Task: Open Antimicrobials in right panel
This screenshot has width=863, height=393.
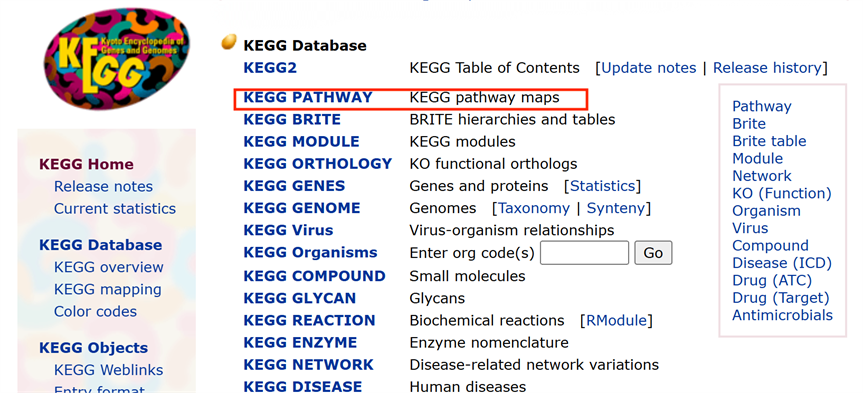Action: point(782,315)
